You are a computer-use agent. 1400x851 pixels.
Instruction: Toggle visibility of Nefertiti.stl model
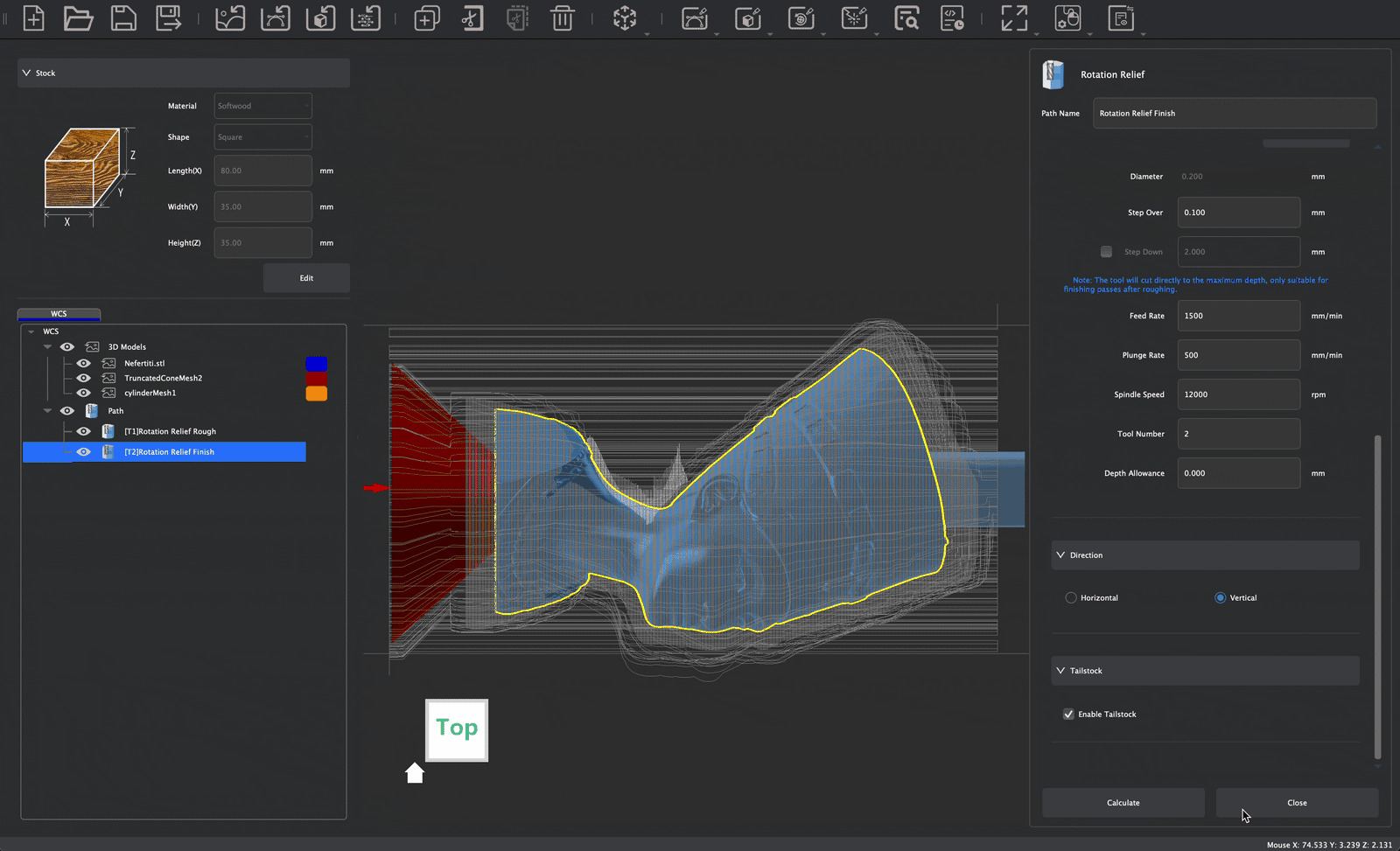[x=83, y=363]
